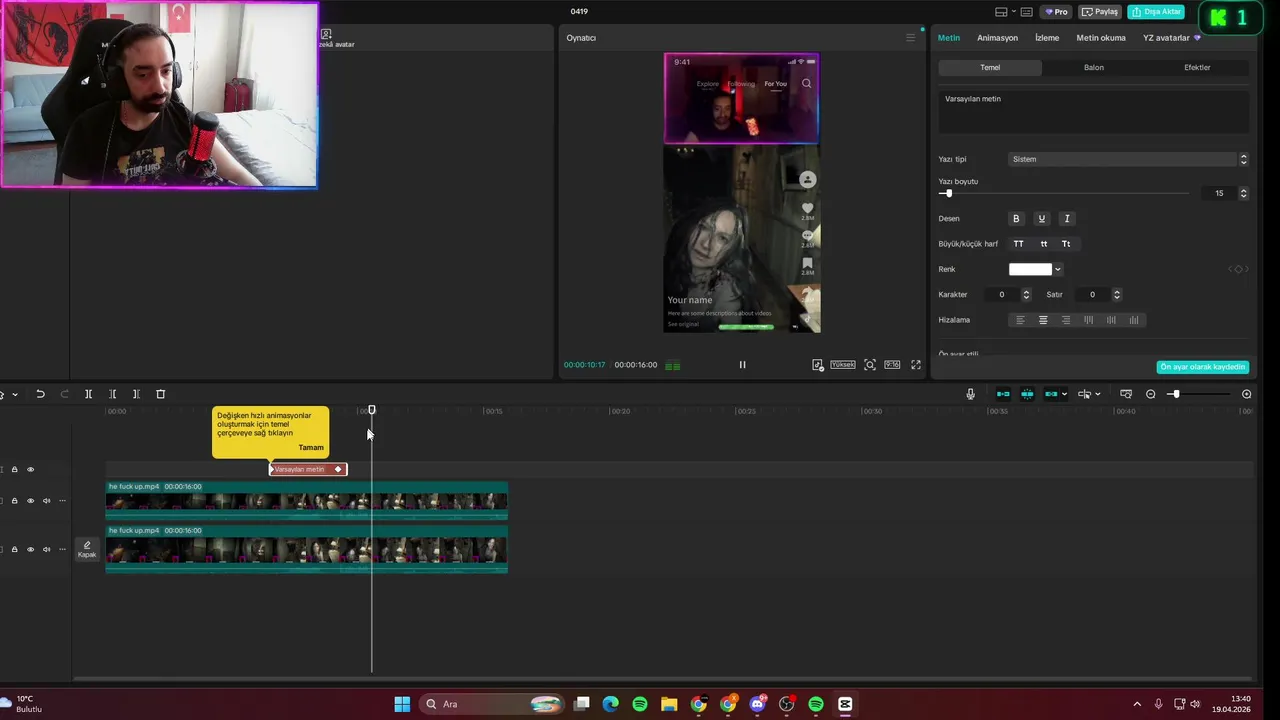Screen dimensions: 1280x720
Task: Pause playback in the player
Action: coord(742,365)
